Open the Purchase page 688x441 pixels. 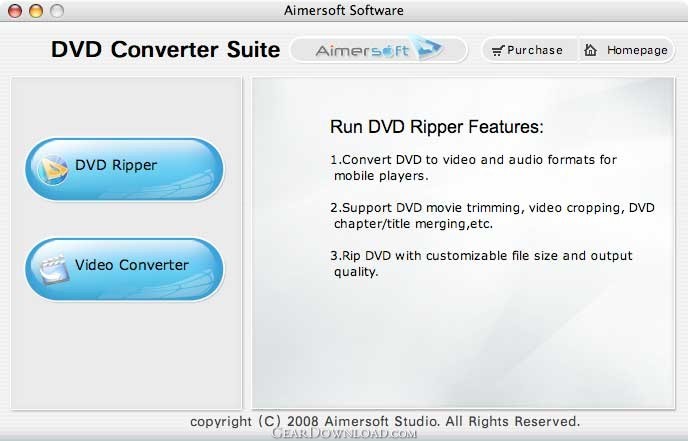[x=530, y=50]
